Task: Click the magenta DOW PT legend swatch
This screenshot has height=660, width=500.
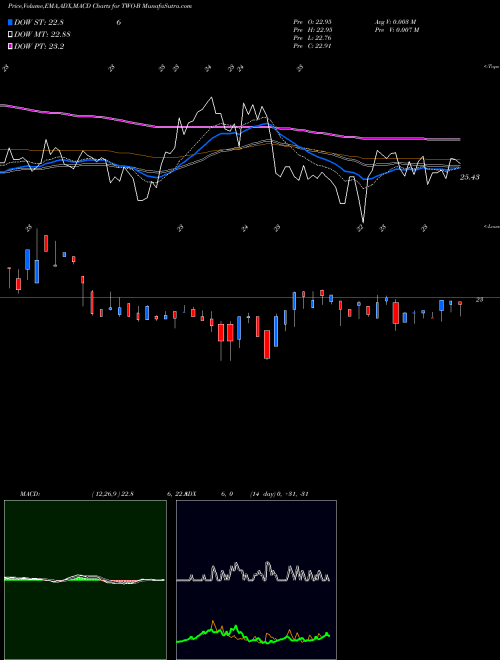Action: [x=11, y=47]
